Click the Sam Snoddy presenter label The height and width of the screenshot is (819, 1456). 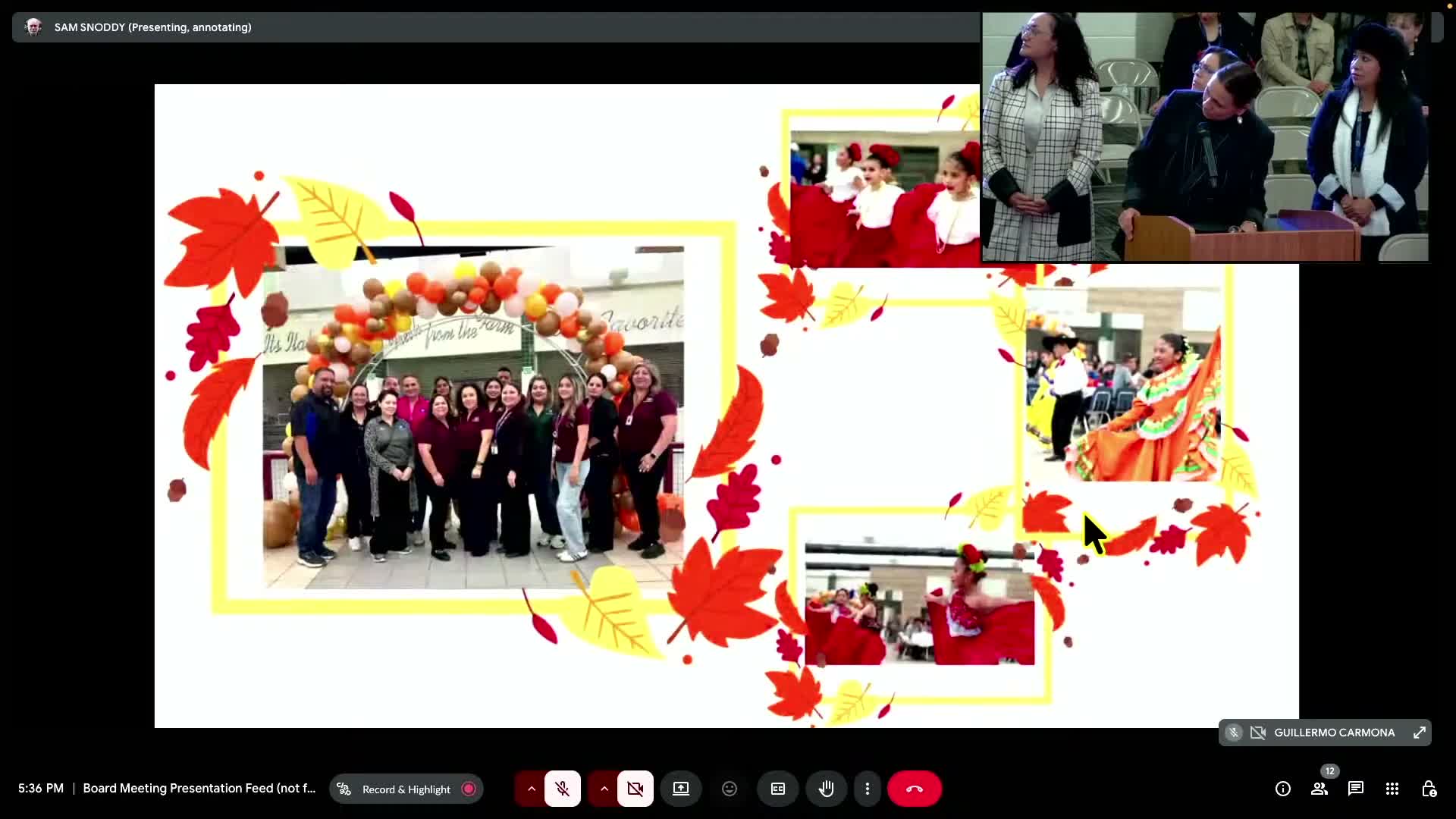tap(152, 27)
